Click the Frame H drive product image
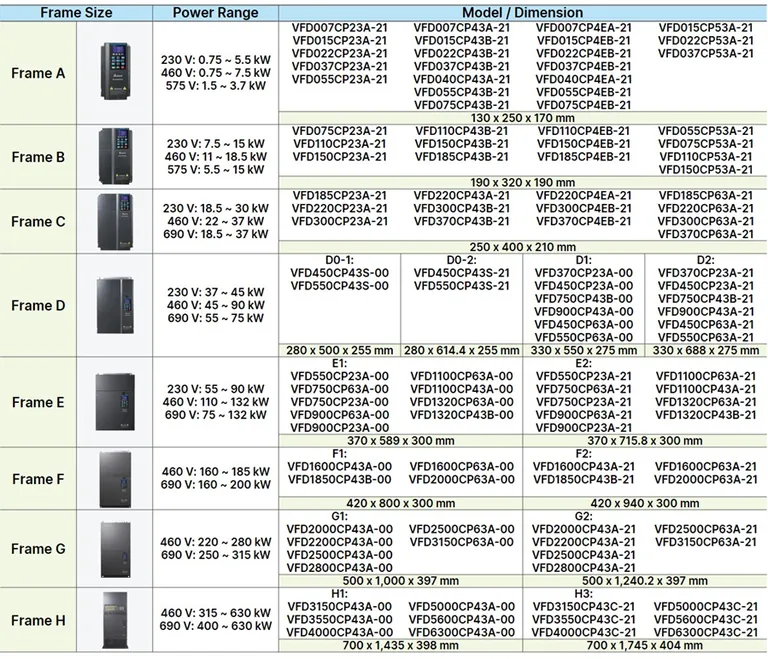 click(x=115, y=620)
